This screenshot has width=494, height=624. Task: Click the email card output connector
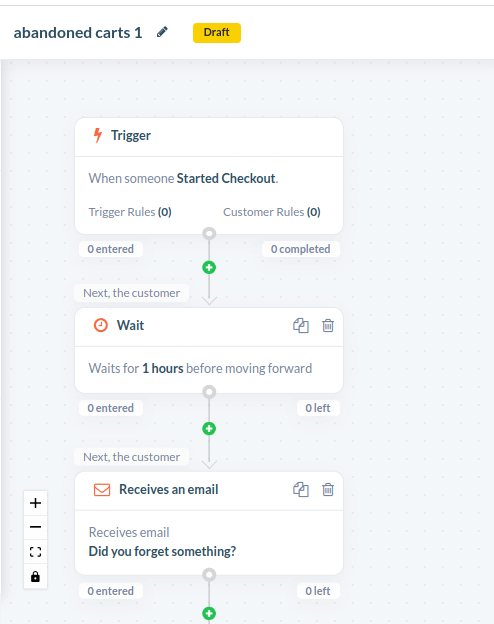pos(209,575)
